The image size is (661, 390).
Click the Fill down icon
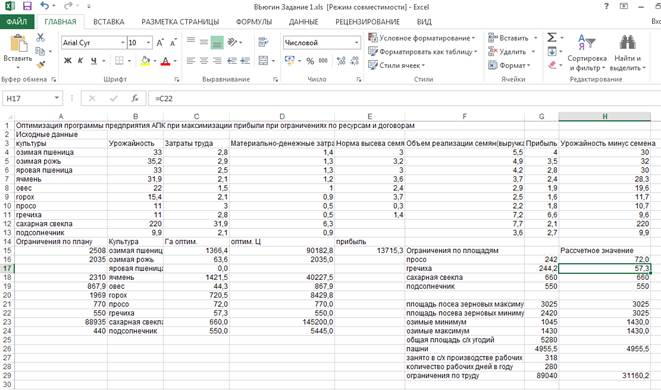pyautogui.click(x=552, y=51)
